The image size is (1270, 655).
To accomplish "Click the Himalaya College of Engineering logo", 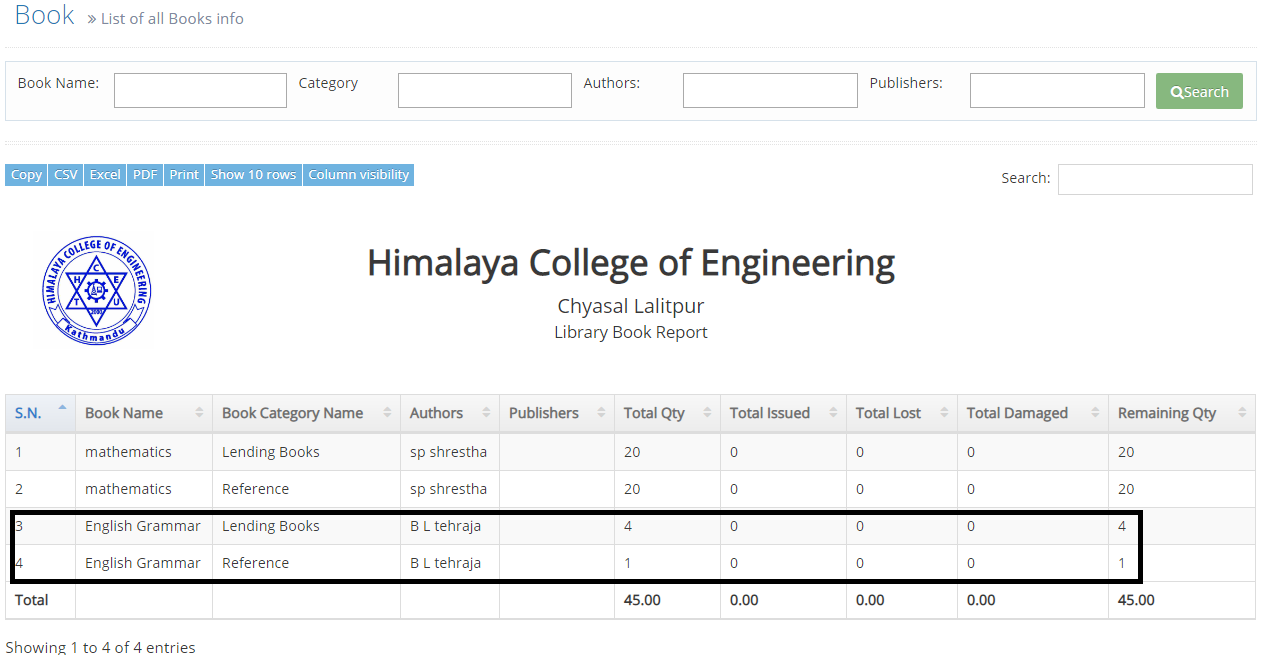I will click(x=96, y=291).
